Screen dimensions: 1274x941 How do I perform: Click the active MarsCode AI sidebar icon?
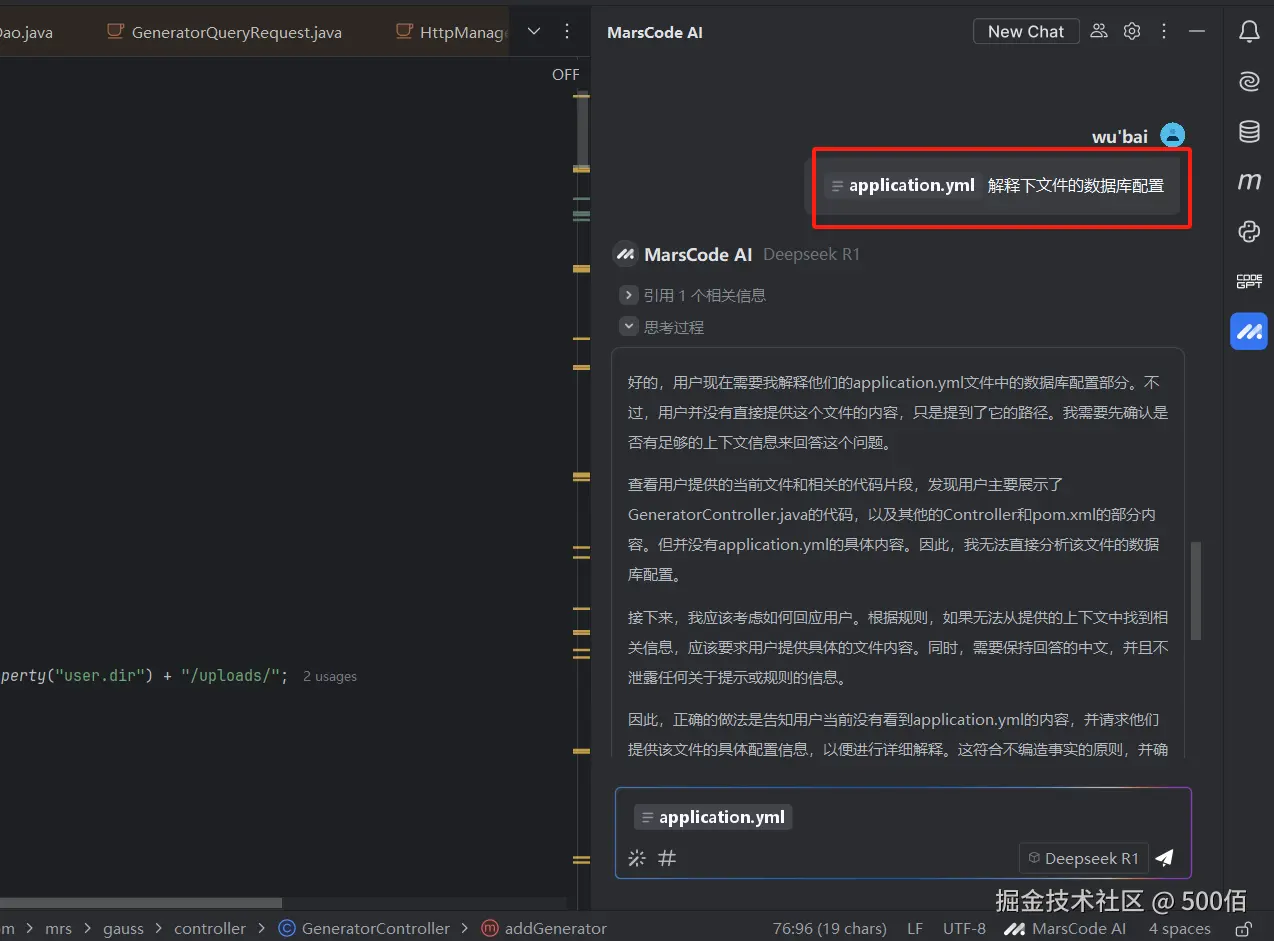coord(1249,331)
